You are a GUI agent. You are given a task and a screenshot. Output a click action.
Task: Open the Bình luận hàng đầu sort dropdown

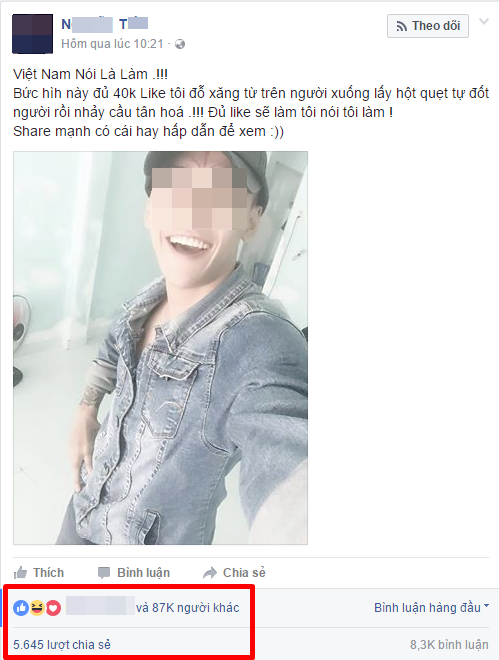[x=431, y=608]
